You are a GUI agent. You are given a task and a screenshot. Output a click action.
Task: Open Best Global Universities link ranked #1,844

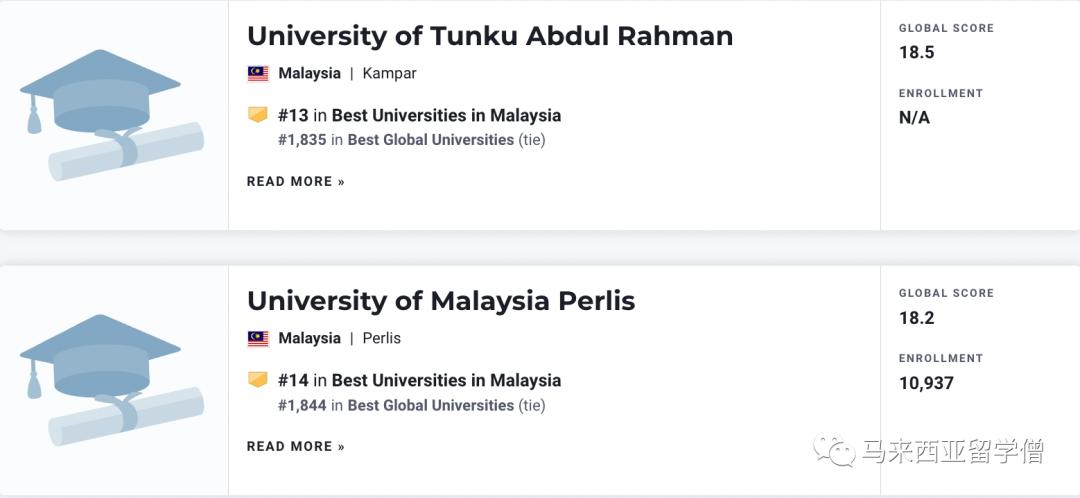(430, 405)
